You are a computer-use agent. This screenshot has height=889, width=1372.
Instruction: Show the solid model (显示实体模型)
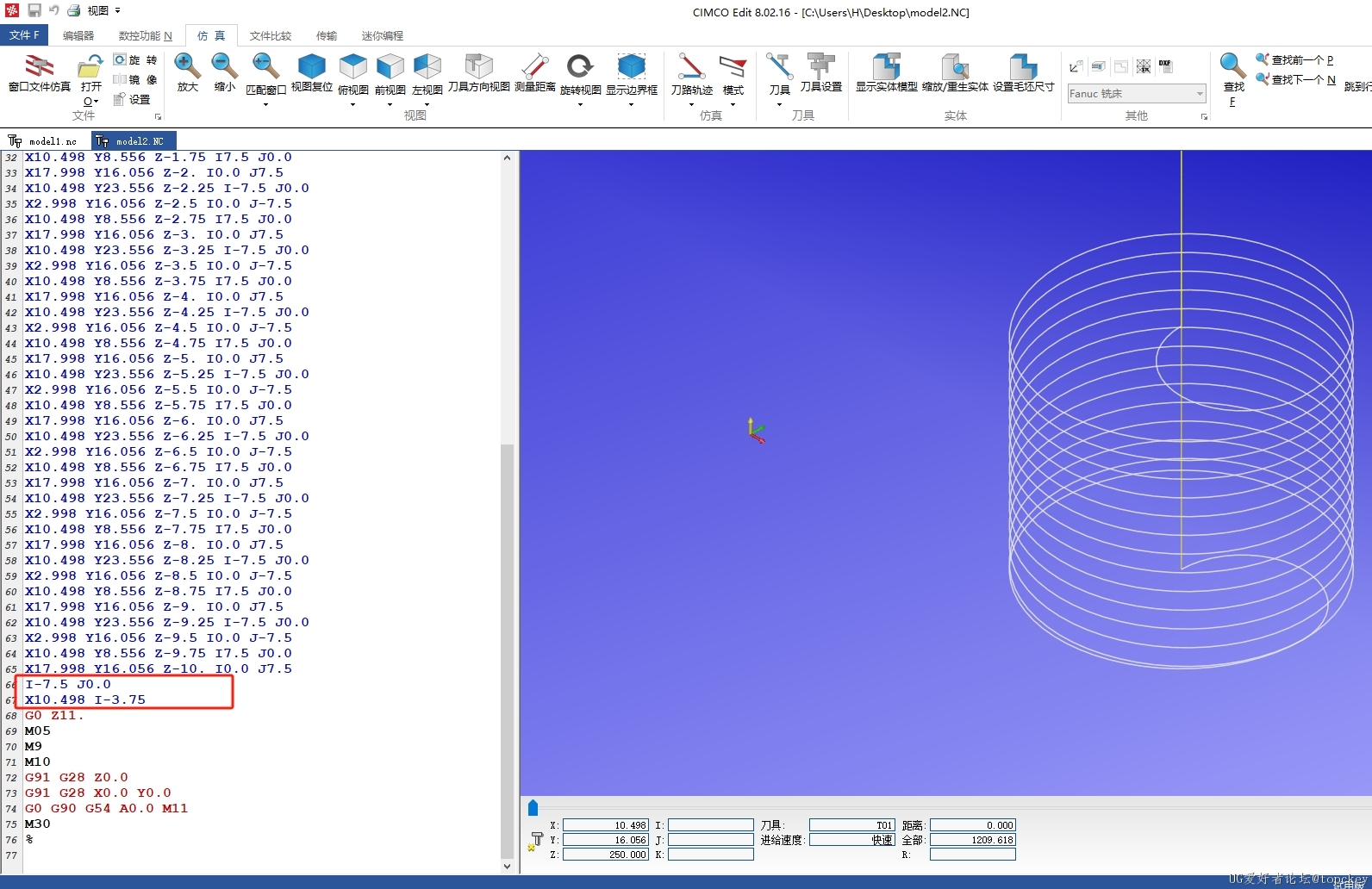(x=886, y=72)
